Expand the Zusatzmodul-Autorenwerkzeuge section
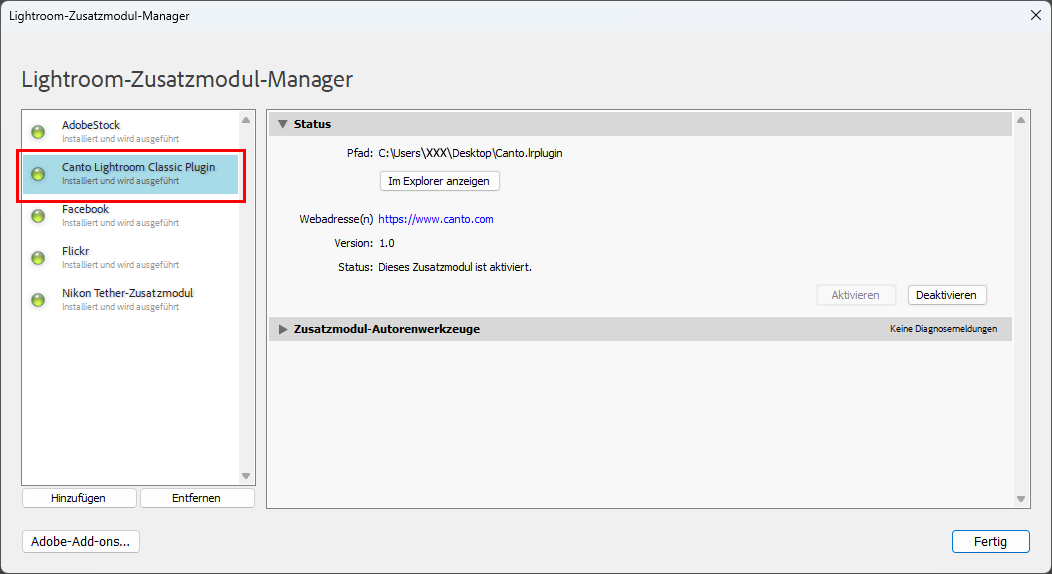 click(282, 329)
